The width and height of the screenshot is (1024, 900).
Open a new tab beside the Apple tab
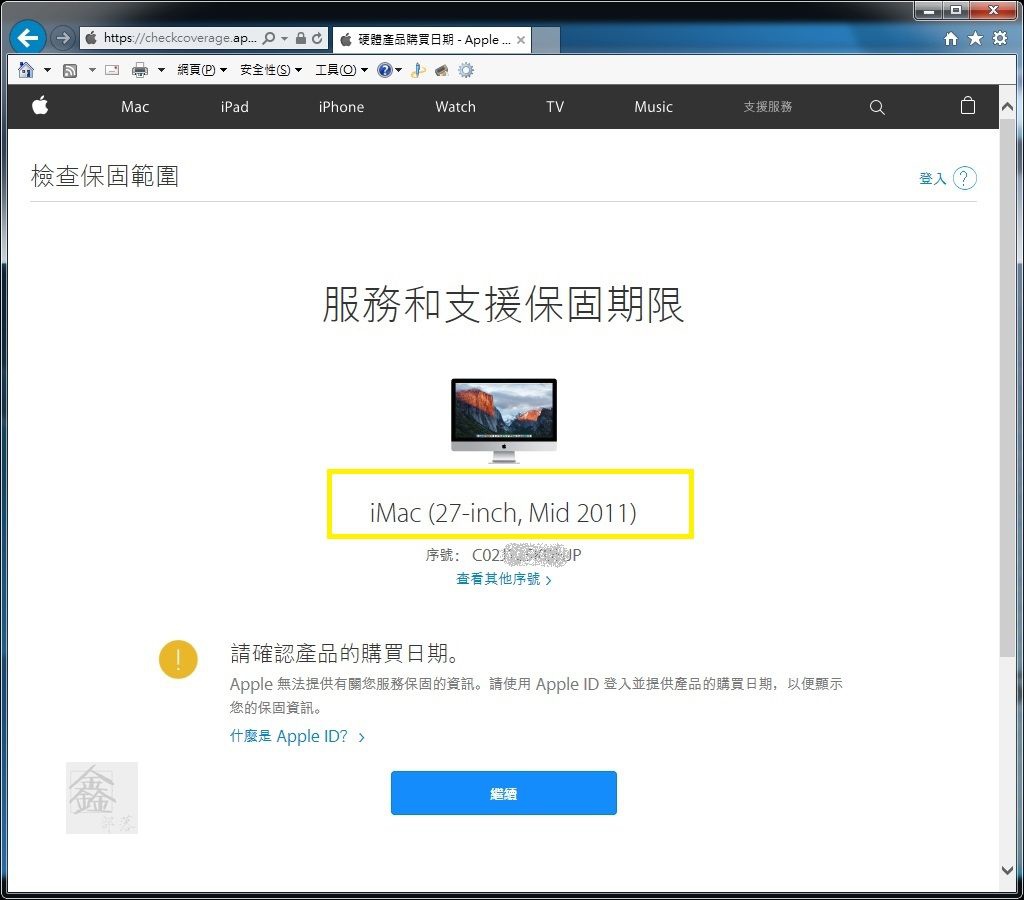pos(546,40)
